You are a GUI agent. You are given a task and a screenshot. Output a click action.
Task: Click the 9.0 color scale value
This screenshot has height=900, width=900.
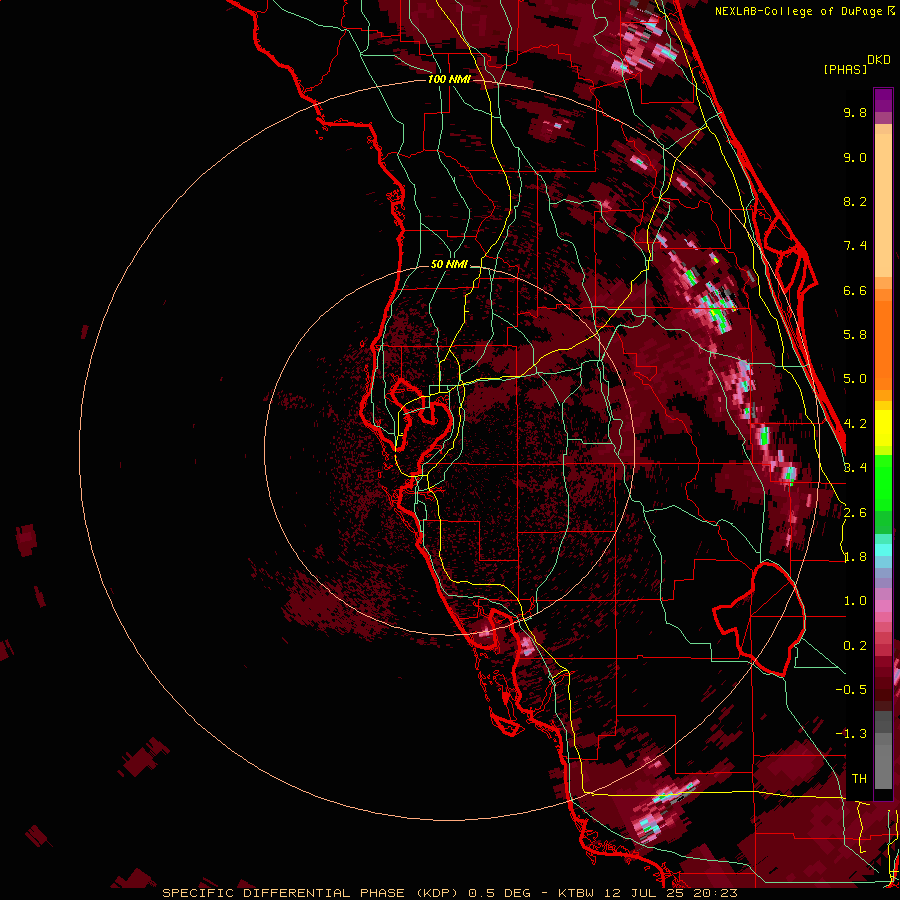[x=855, y=157]
